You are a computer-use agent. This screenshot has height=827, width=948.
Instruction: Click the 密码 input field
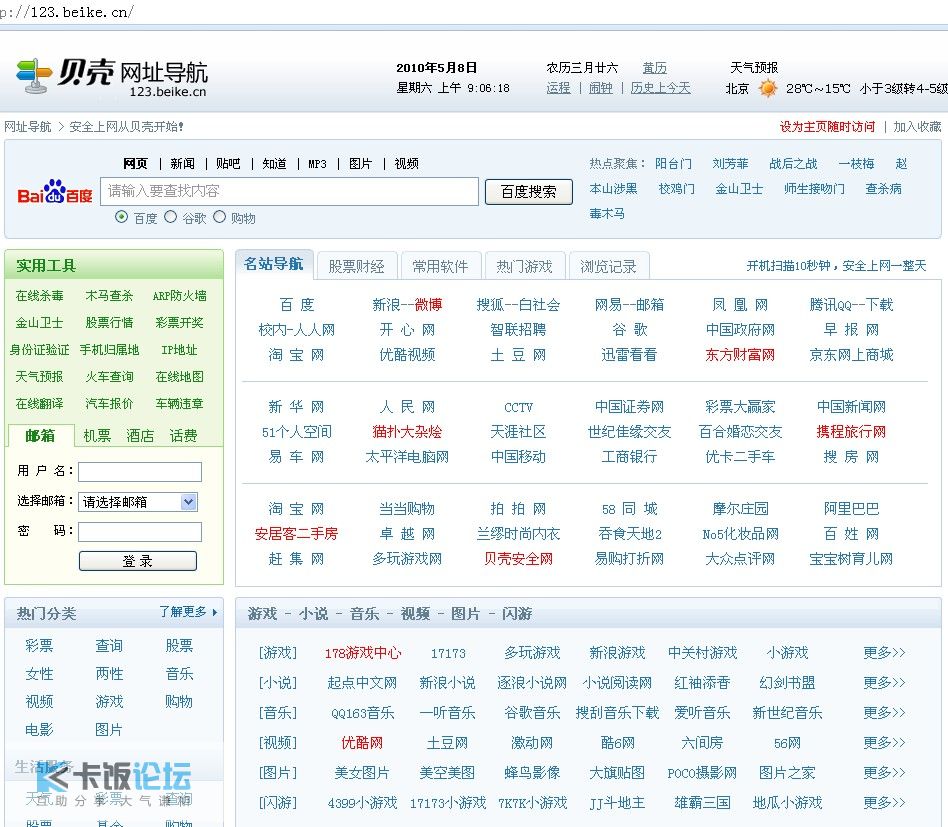click(x=140, y=532)
